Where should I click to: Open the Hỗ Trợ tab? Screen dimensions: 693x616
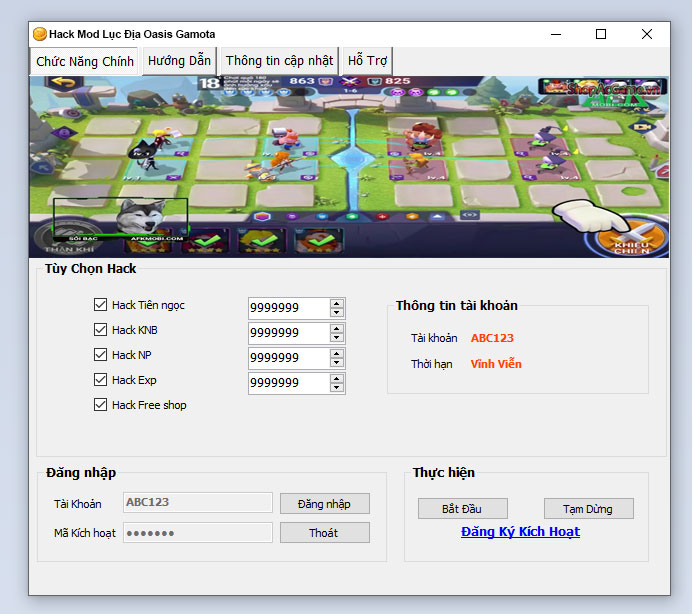pos(367,61)
